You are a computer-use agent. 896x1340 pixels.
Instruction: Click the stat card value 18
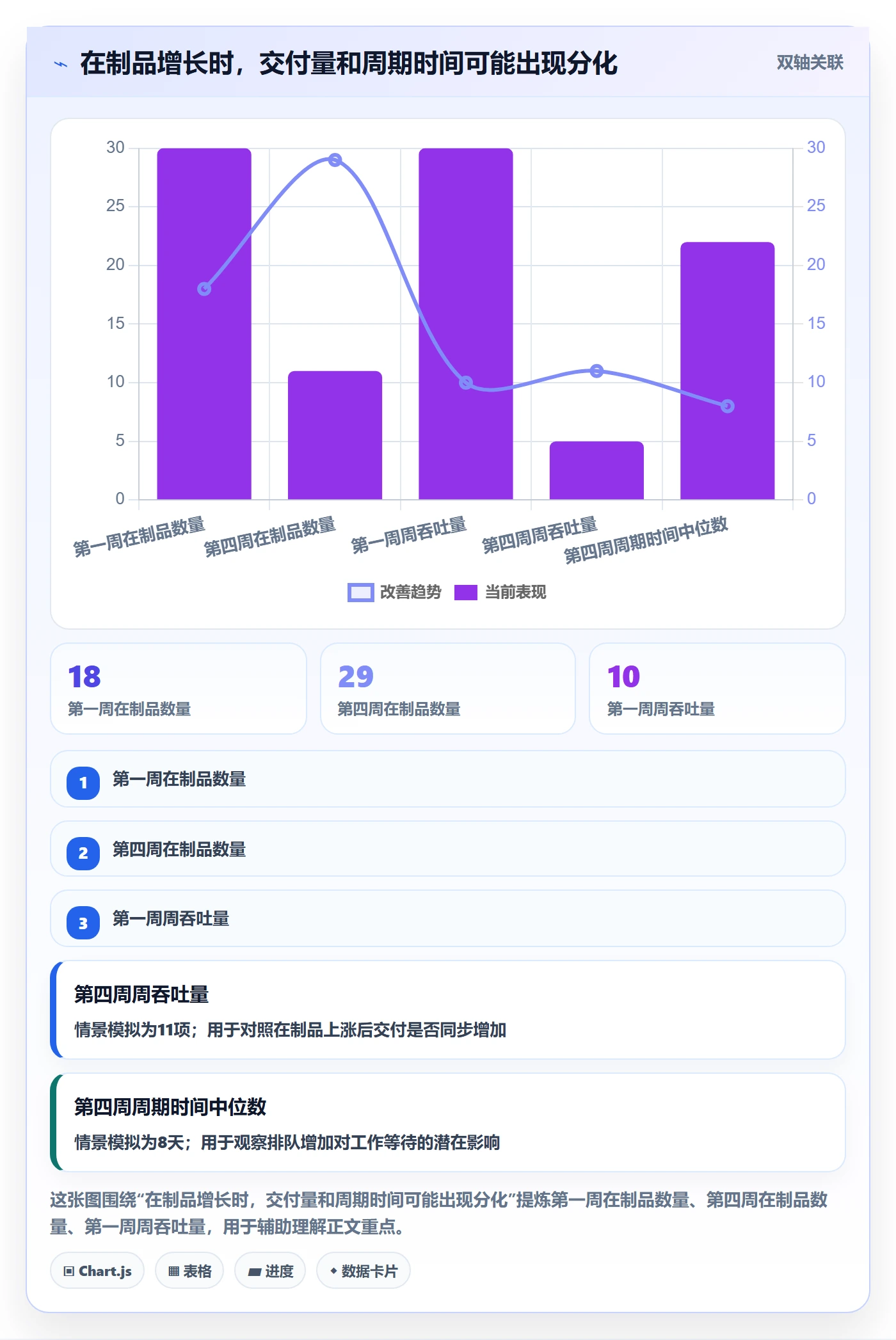click(x=84, y=676)
